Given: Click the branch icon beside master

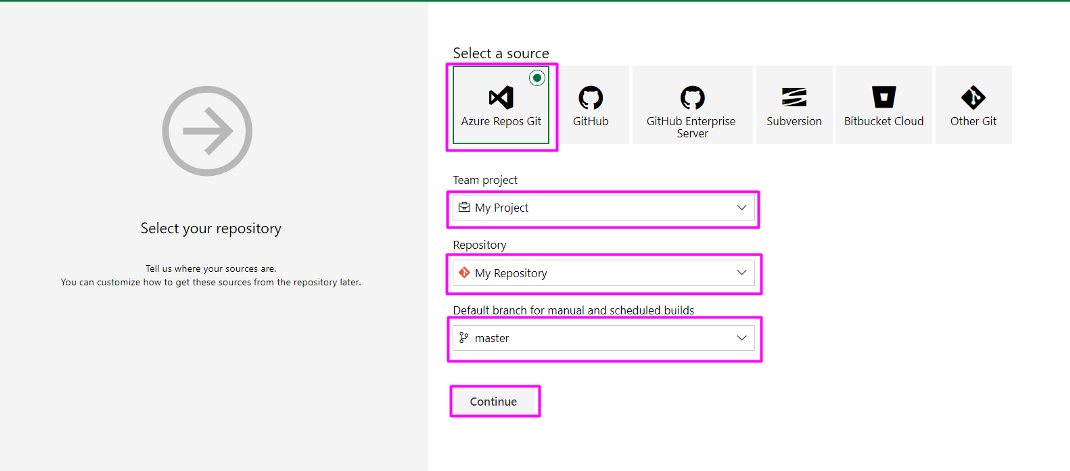Looking at the screenshot, I should (x=464, y=338).
